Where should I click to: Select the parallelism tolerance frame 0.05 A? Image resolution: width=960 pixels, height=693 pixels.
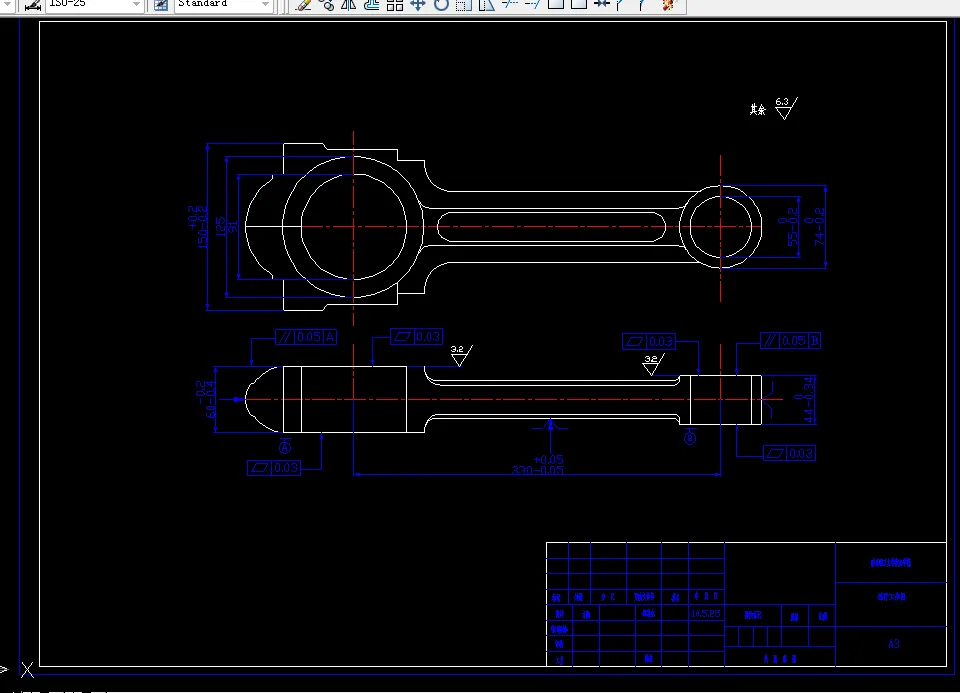(x=306, y=337)
